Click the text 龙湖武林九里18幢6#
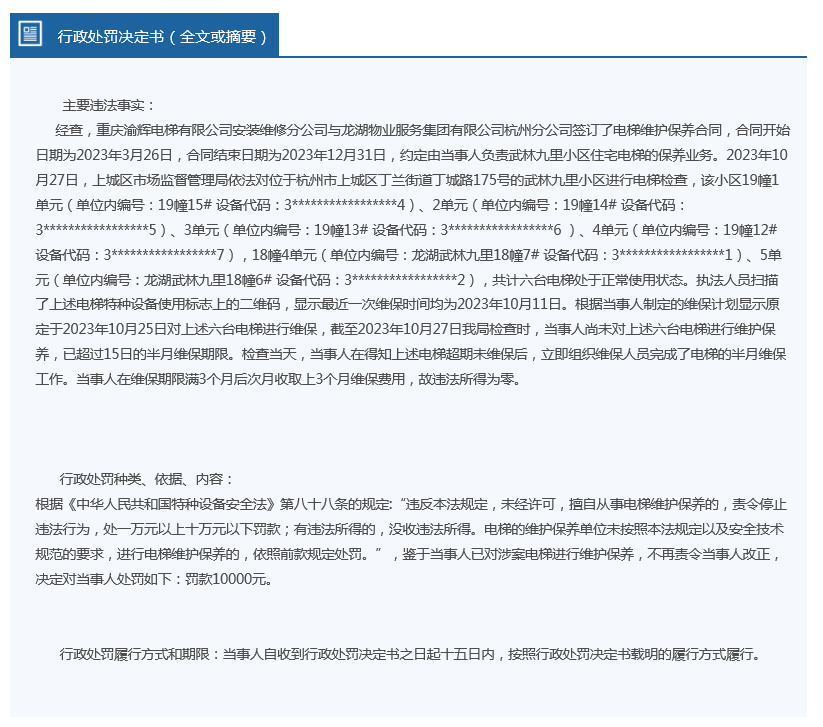 208,280
